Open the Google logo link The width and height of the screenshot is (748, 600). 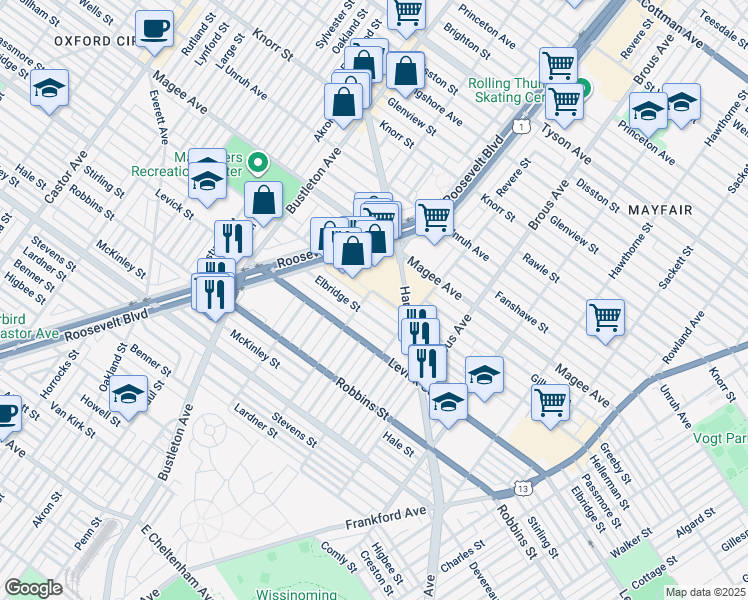point(33,588)
